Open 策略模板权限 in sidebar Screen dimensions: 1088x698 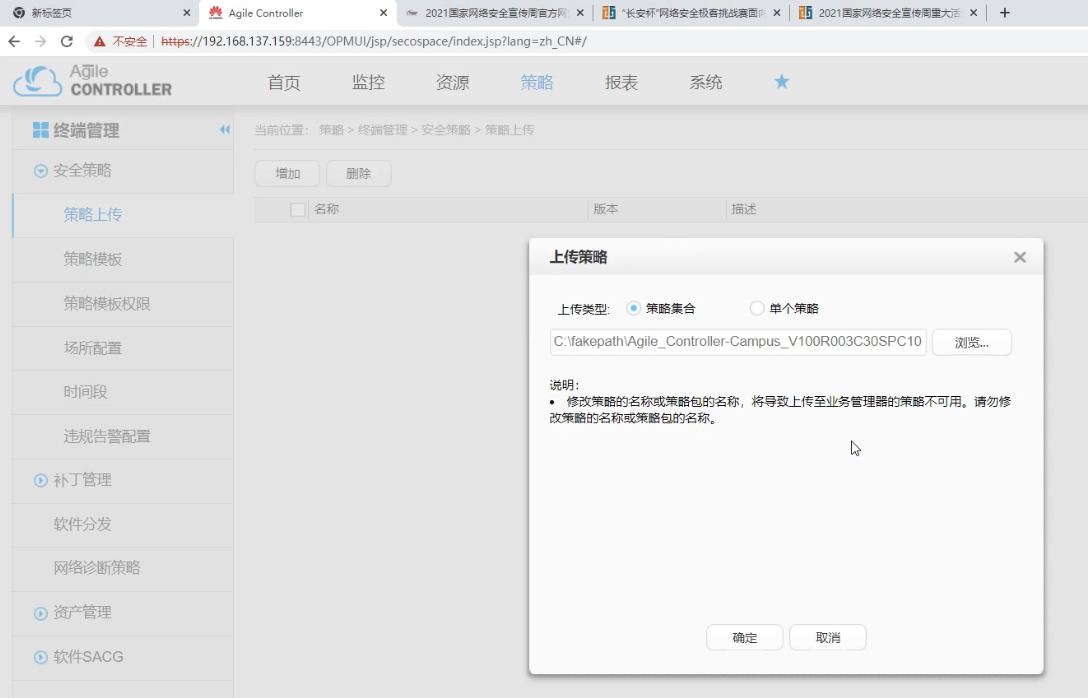[x=107, y=304]
